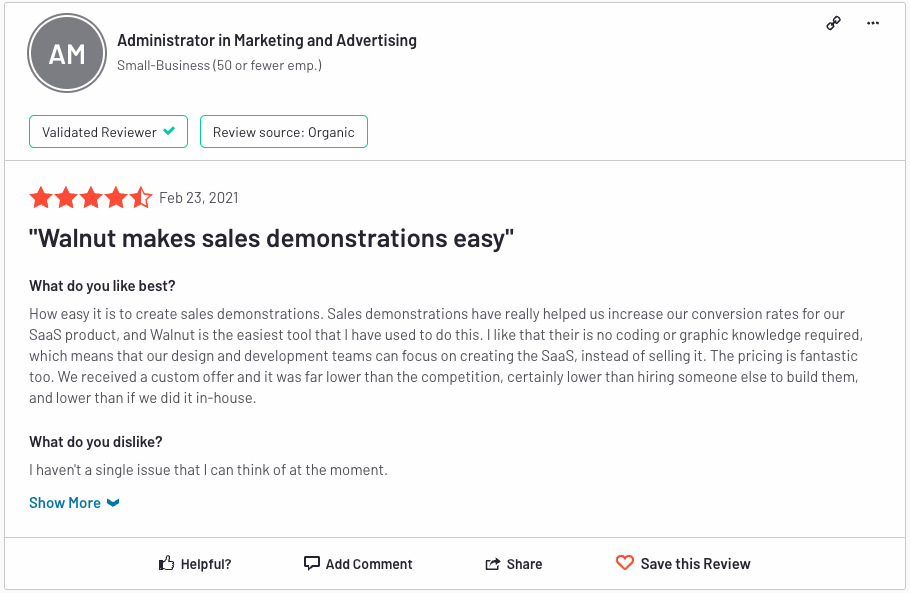Screen dimensions: 910x593
Task: Click the Share arrow icon
Action: click(492, 564)
